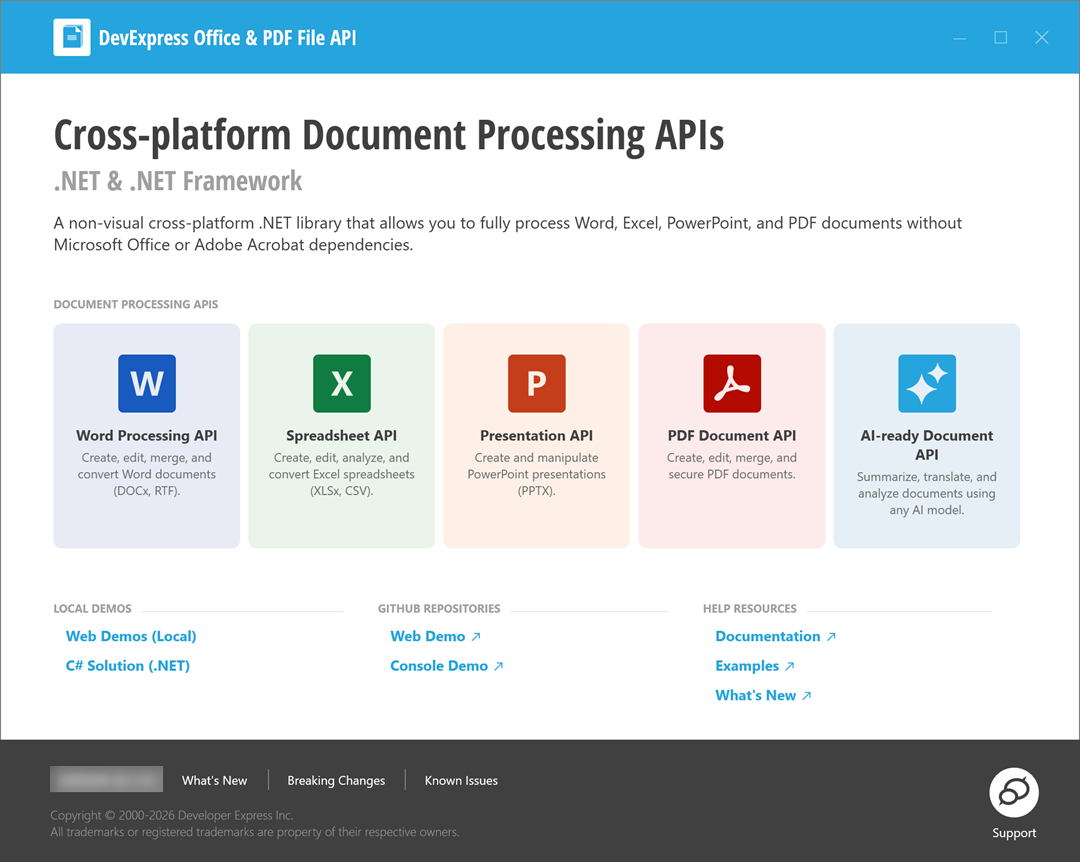Click the 'LOCAL DEMOS' section label
The width and height of the screenshot is (1080, 862).
92,608
